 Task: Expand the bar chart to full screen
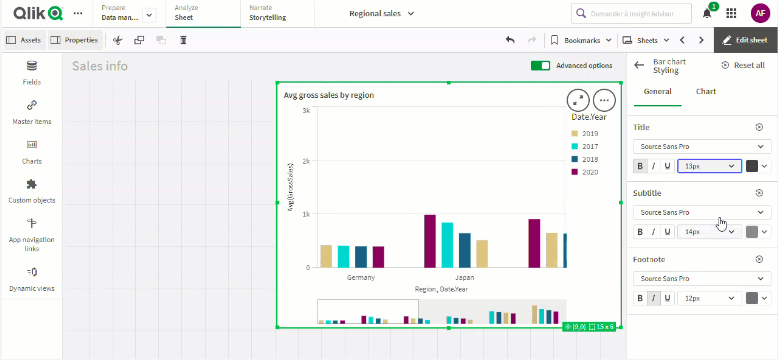click(x=578, y=100)
